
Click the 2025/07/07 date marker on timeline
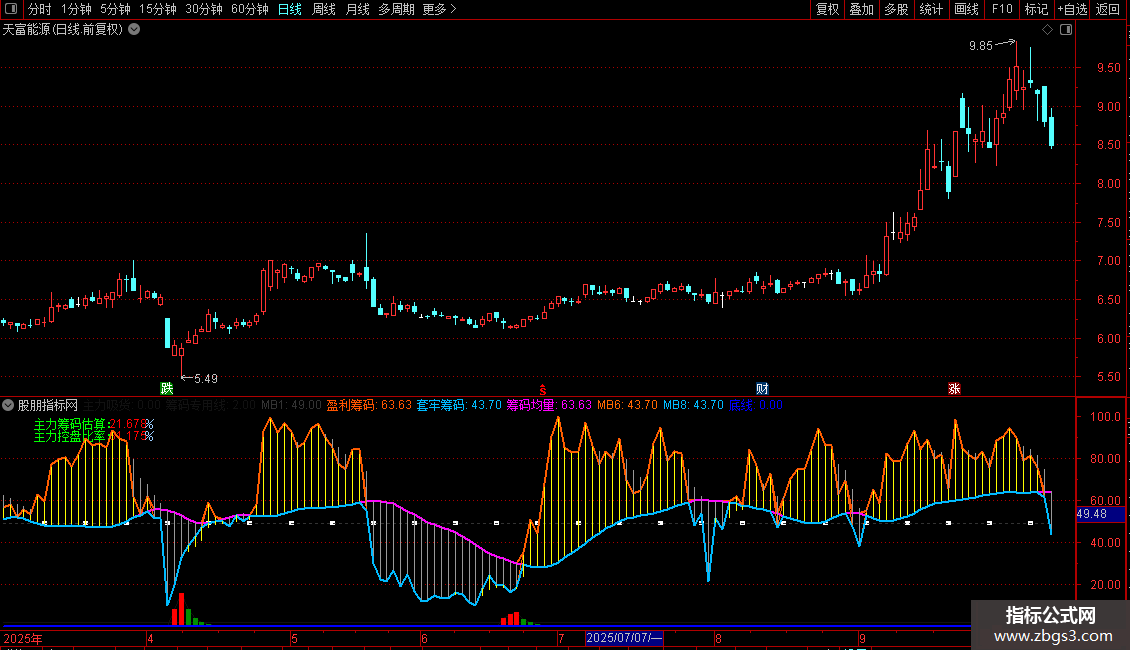(624, 638)
